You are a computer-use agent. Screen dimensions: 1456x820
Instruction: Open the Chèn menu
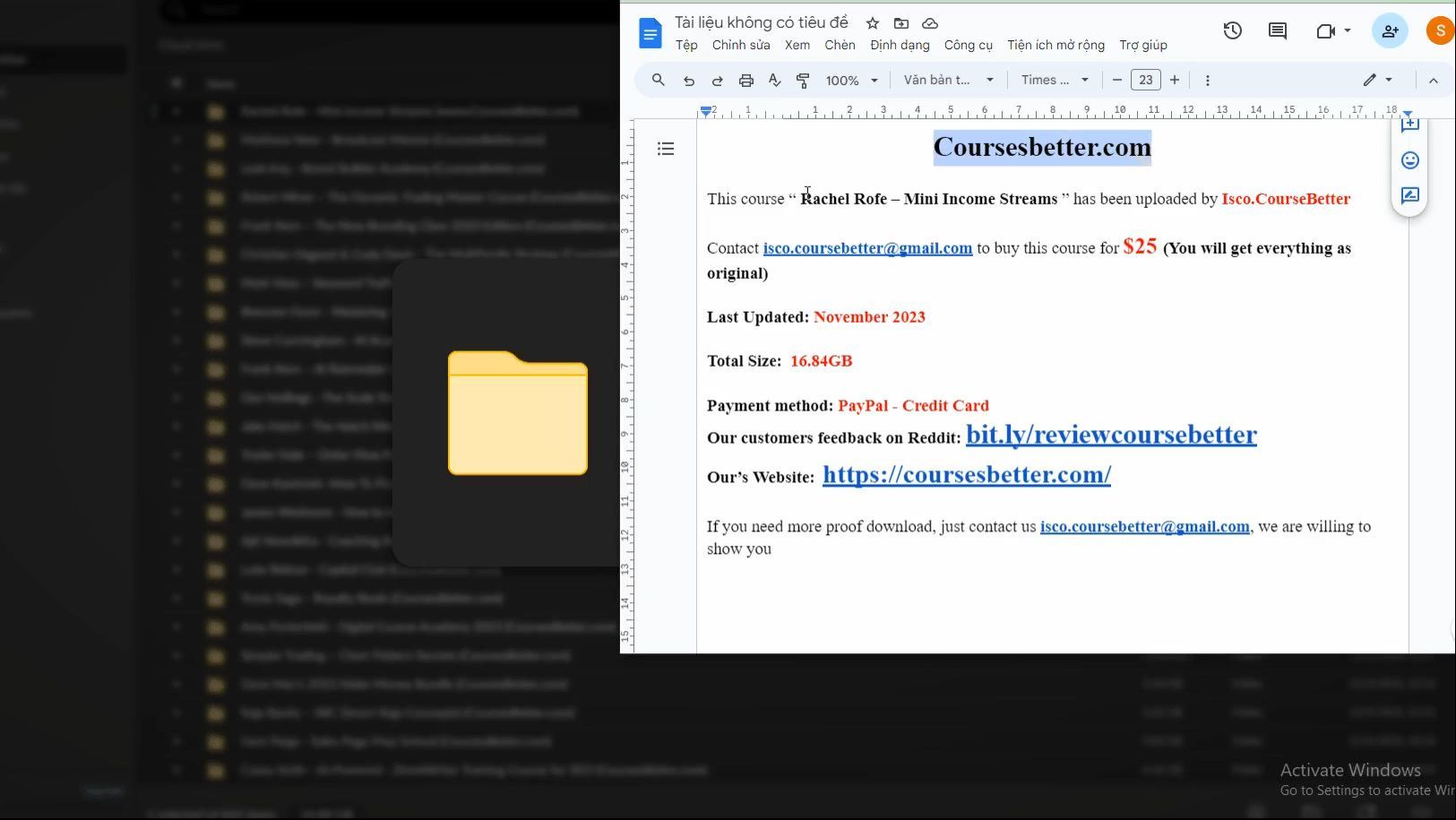(x=840, y=45)
